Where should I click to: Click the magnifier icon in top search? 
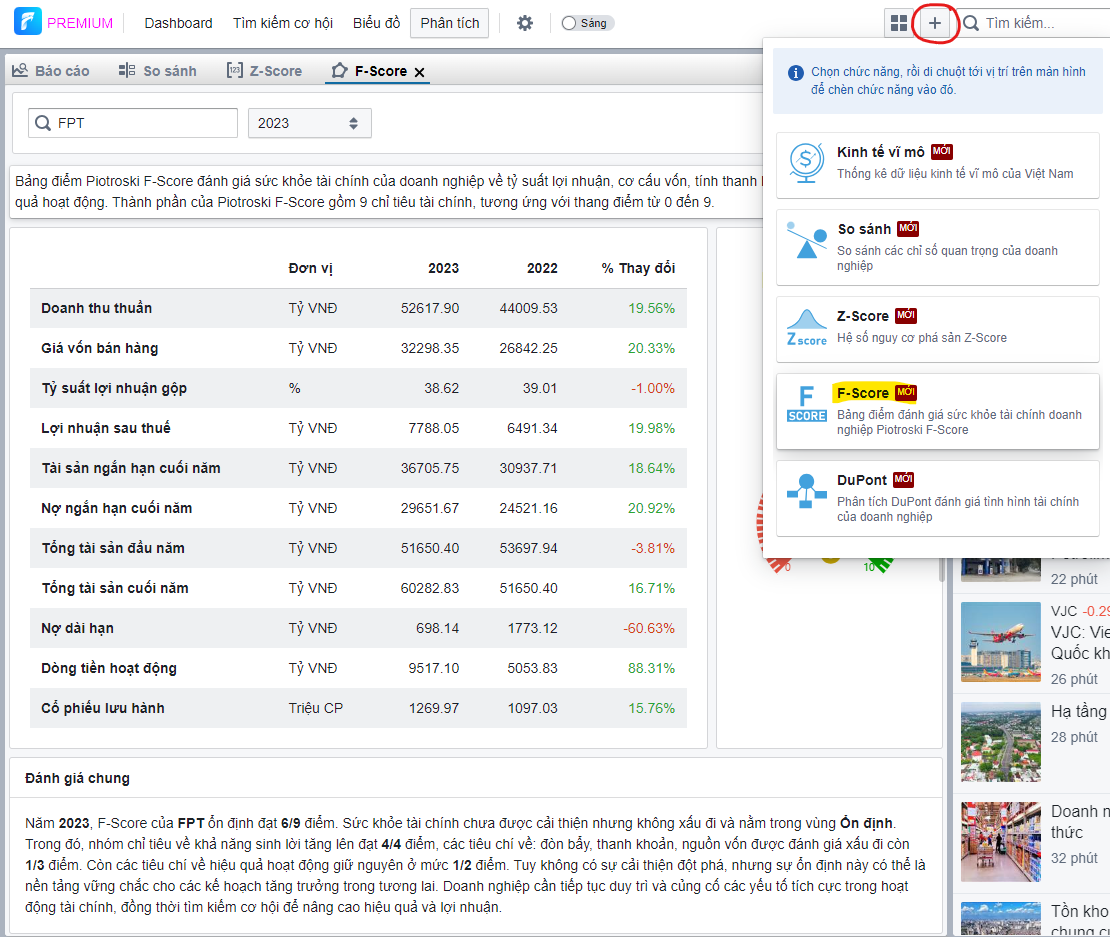[971, 23]
